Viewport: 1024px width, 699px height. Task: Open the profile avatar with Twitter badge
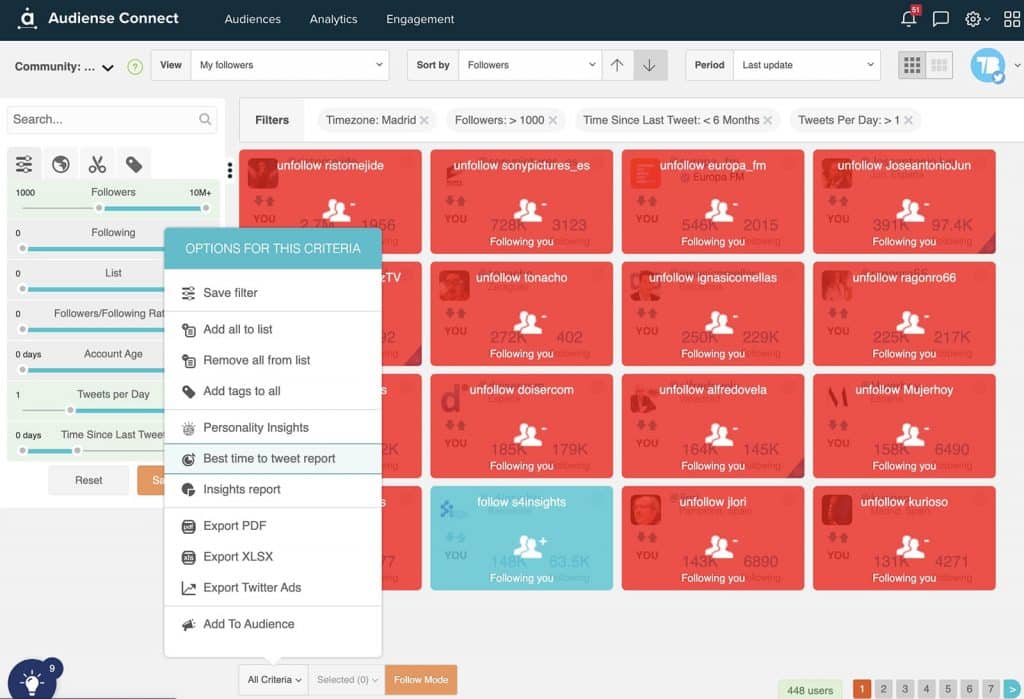coord(987,65)
